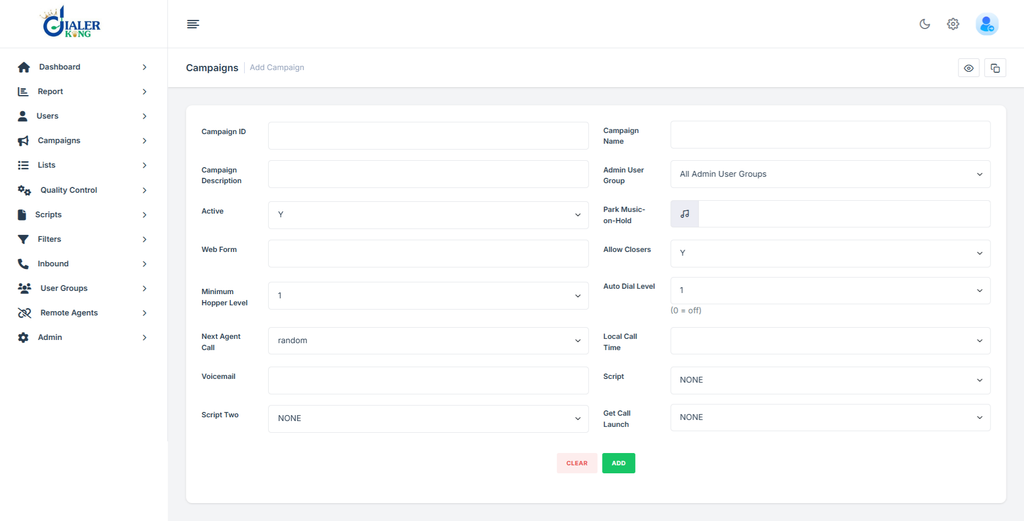
Task: Open the Minimum Hopper Level dropdown
Action: click(428, 296)
